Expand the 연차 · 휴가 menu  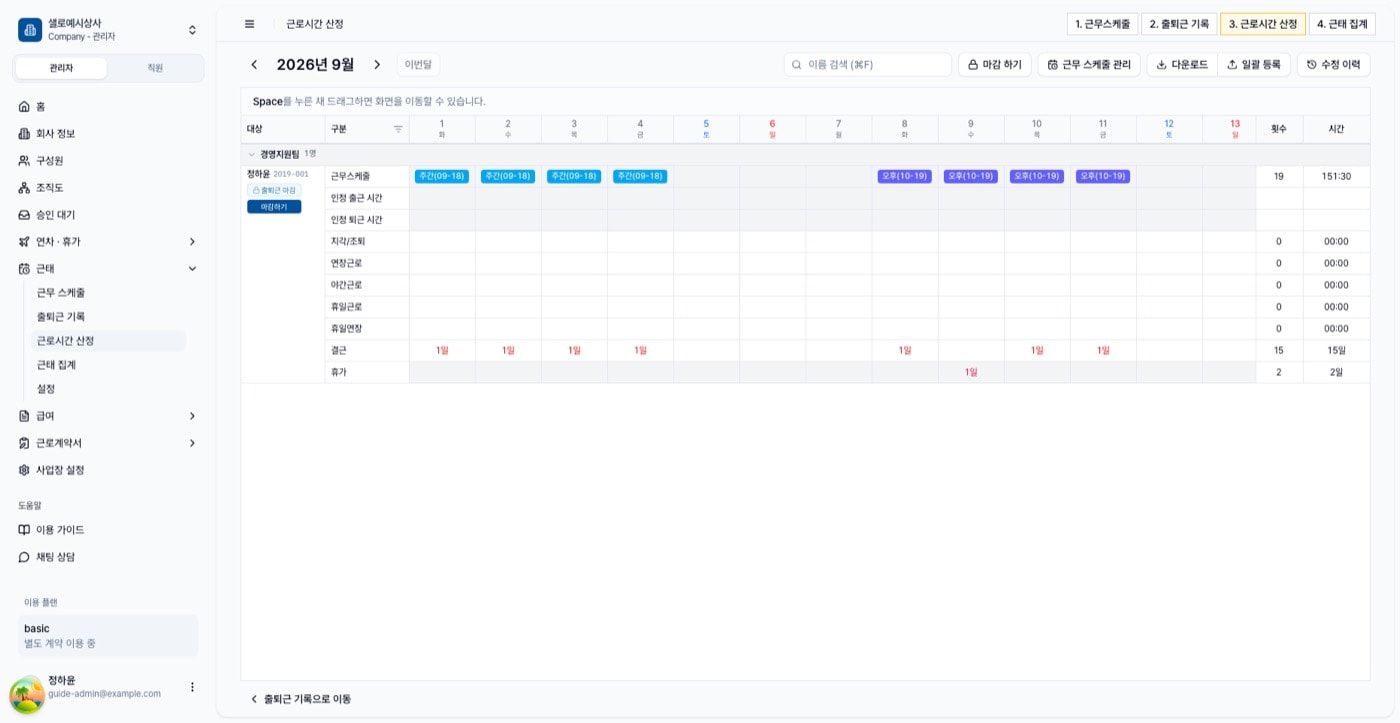coord(192,242)
